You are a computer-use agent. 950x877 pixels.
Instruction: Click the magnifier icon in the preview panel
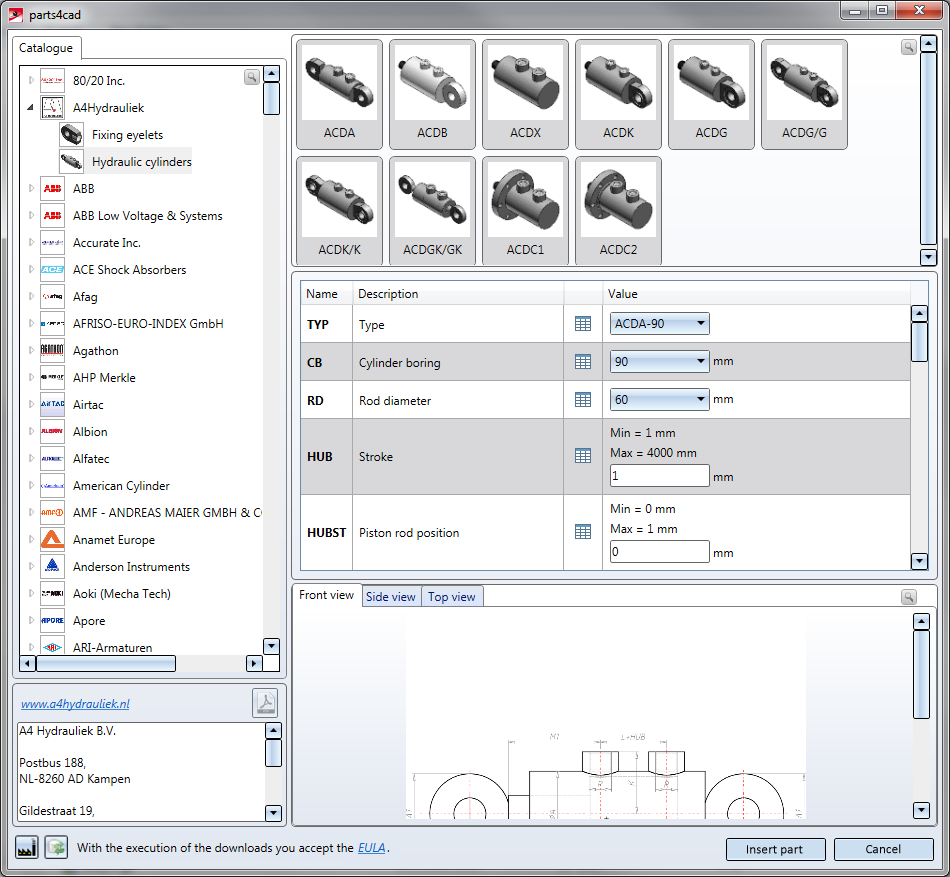coord(908,597)
